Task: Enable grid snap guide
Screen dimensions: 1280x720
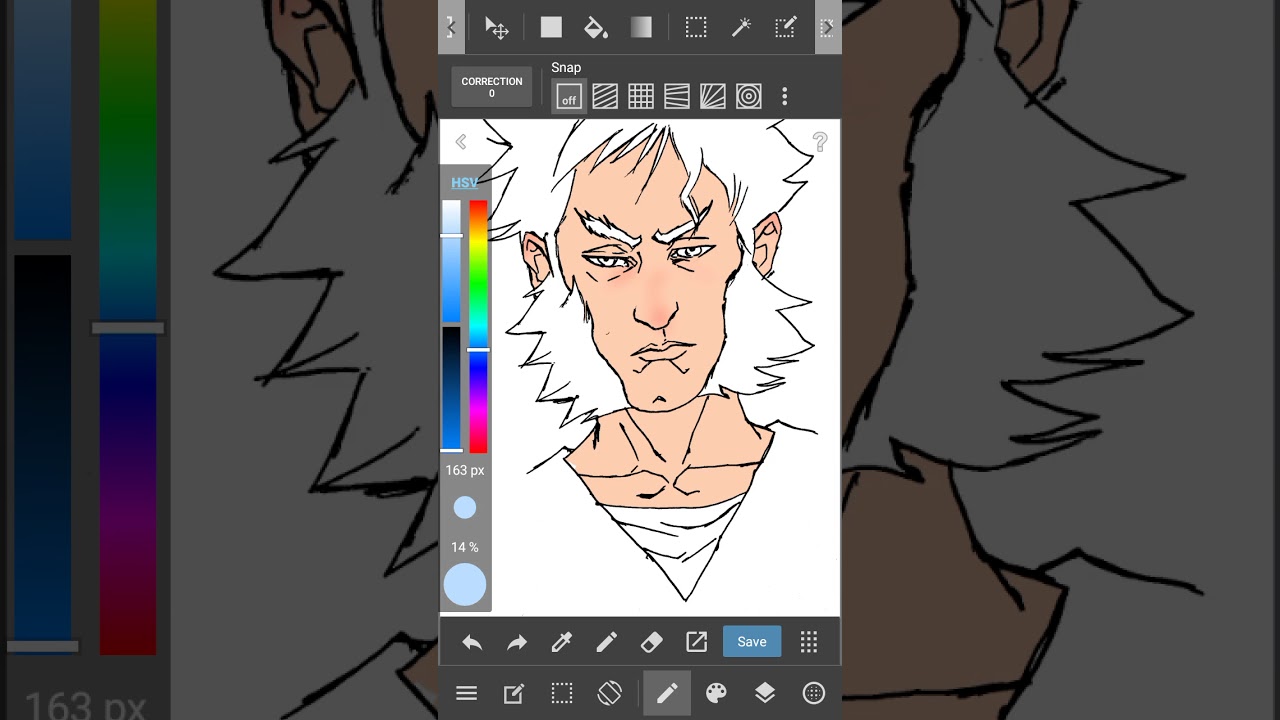Action: point(641,97)
